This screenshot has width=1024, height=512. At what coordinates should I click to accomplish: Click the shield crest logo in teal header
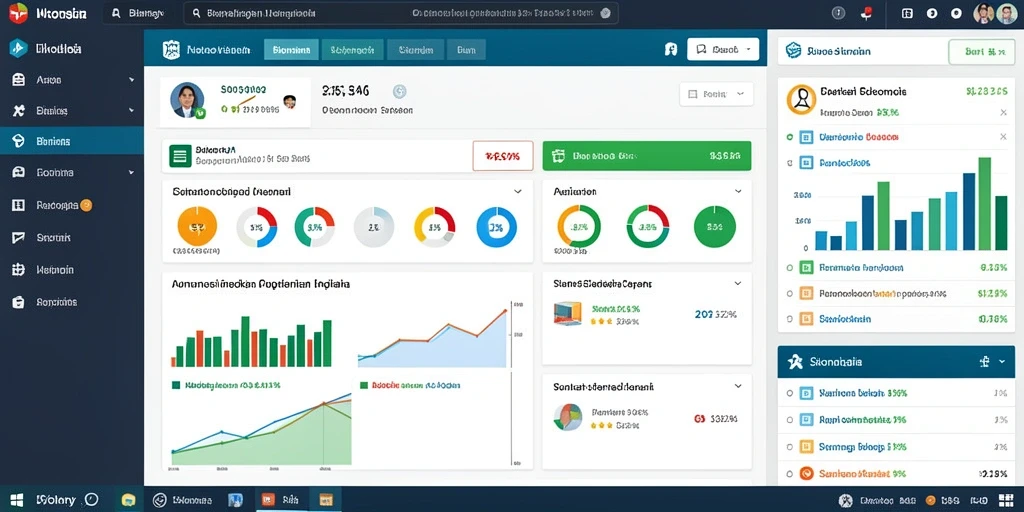click(x=171, y=50)
